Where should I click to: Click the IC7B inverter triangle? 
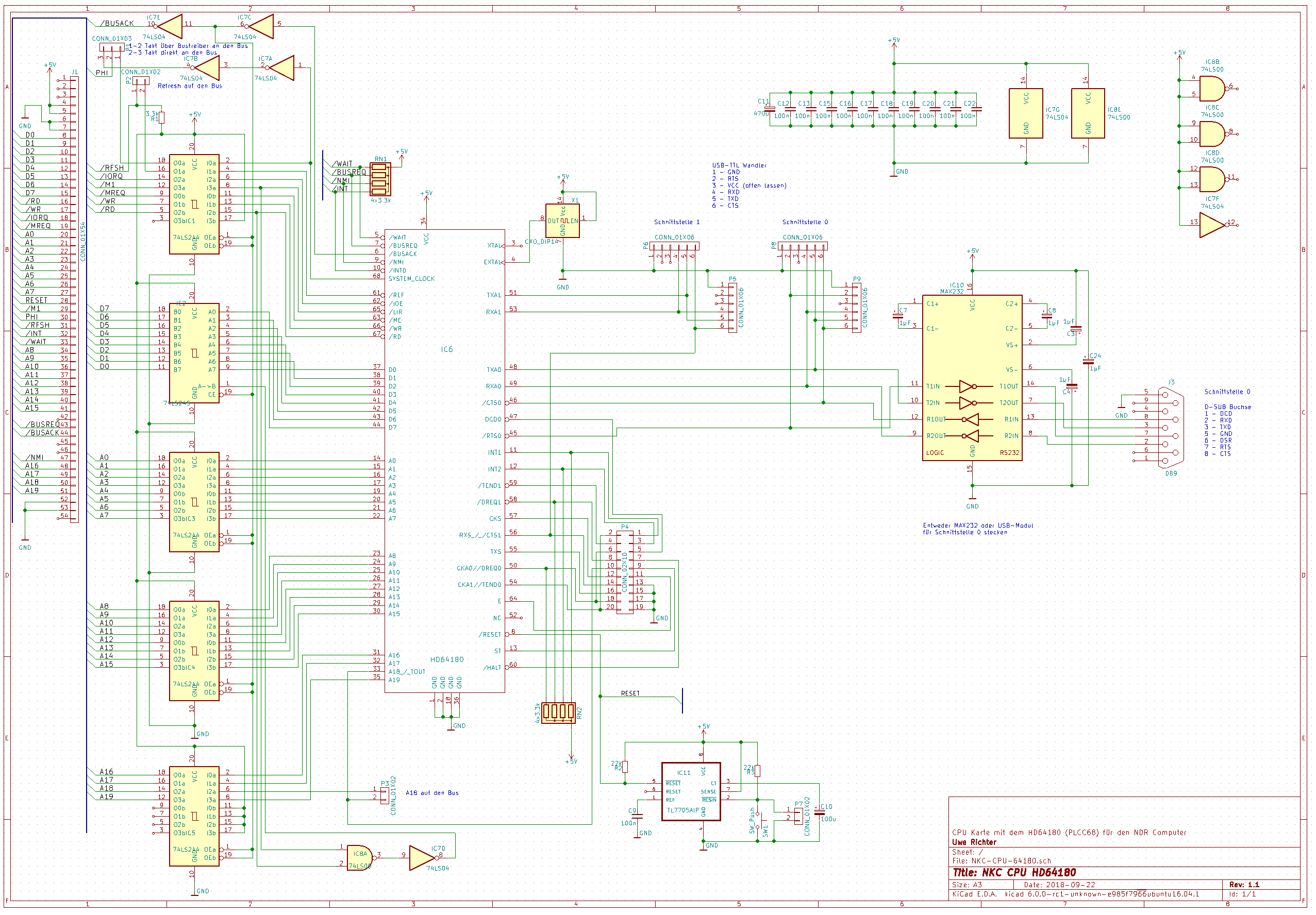205,67
